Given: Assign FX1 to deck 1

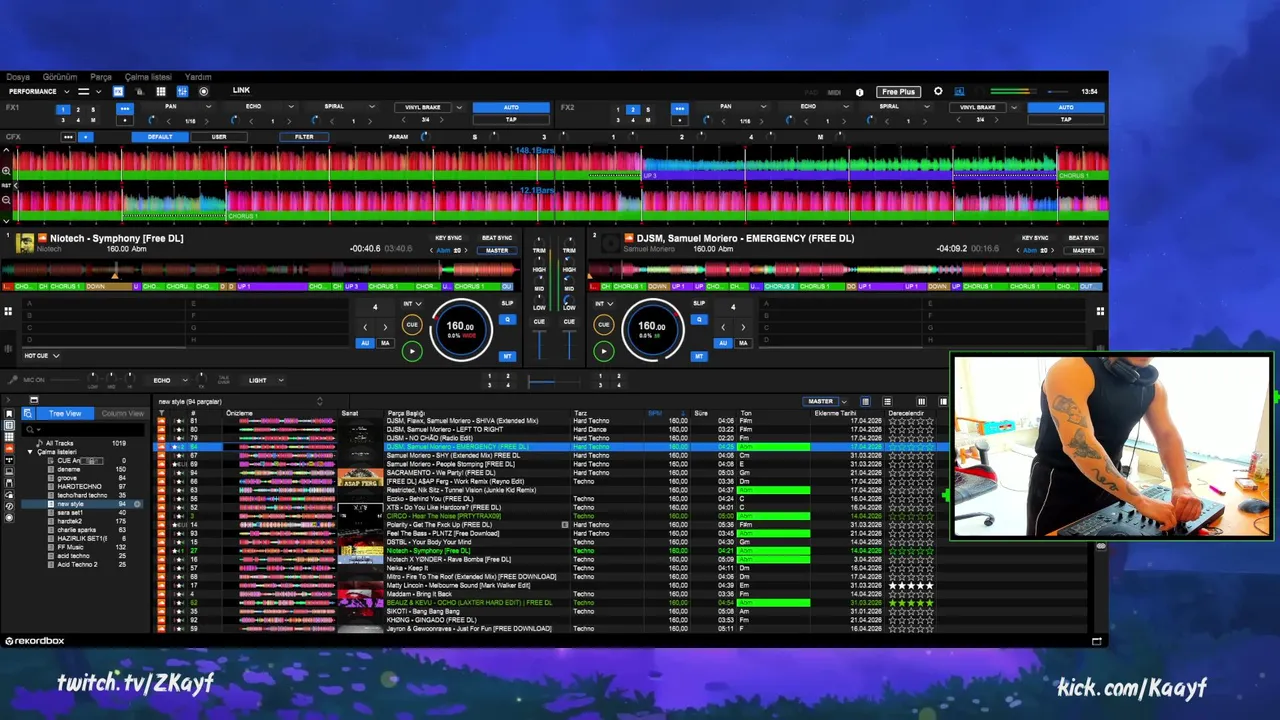Looking at the screenshot, I should tap(63, 110).
